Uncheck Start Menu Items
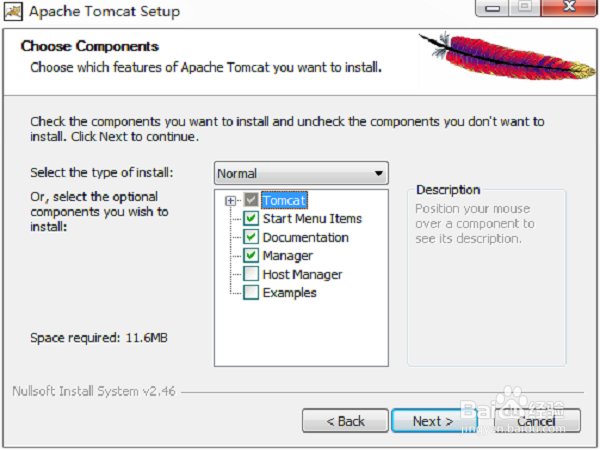The height and width of the screenshot is (450, 600). [251, 218]
